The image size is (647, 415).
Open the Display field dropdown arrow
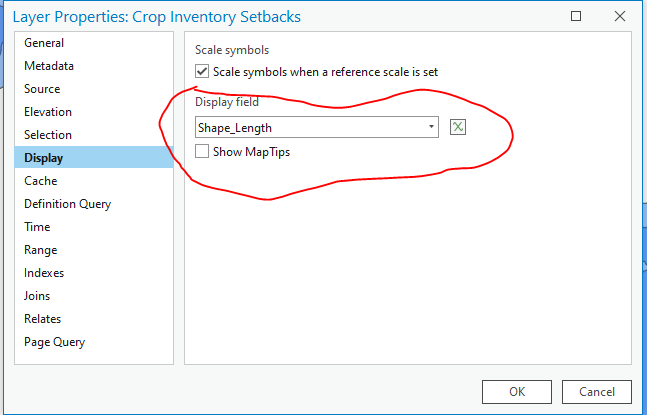(431, 127)
